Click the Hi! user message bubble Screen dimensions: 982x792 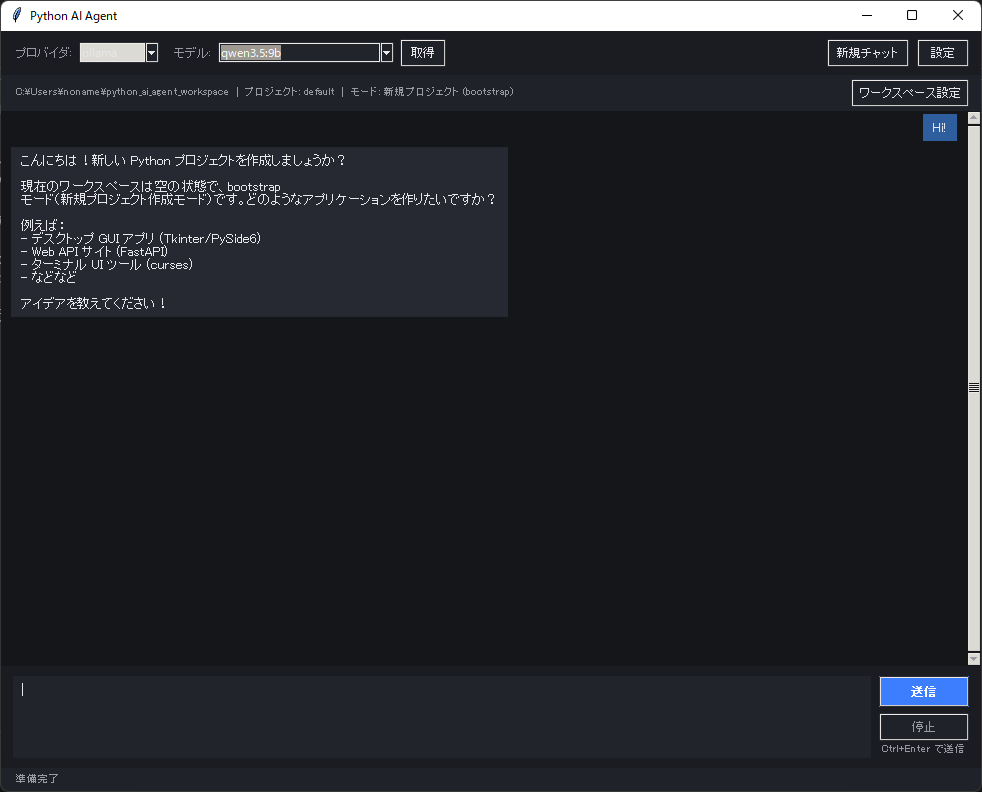[939, 128]
